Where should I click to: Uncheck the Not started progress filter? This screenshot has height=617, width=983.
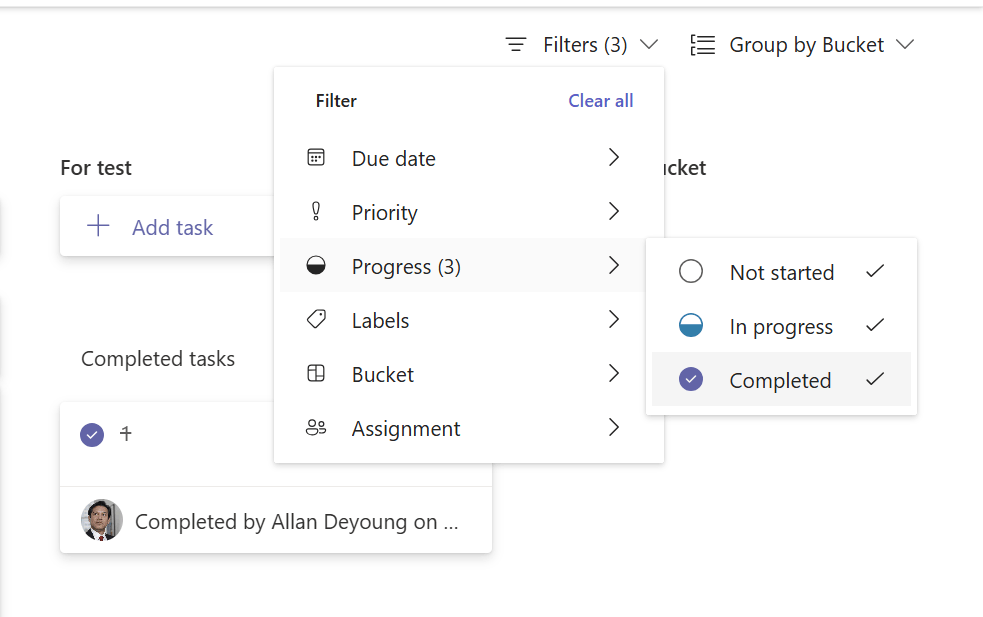coord(781,272)
